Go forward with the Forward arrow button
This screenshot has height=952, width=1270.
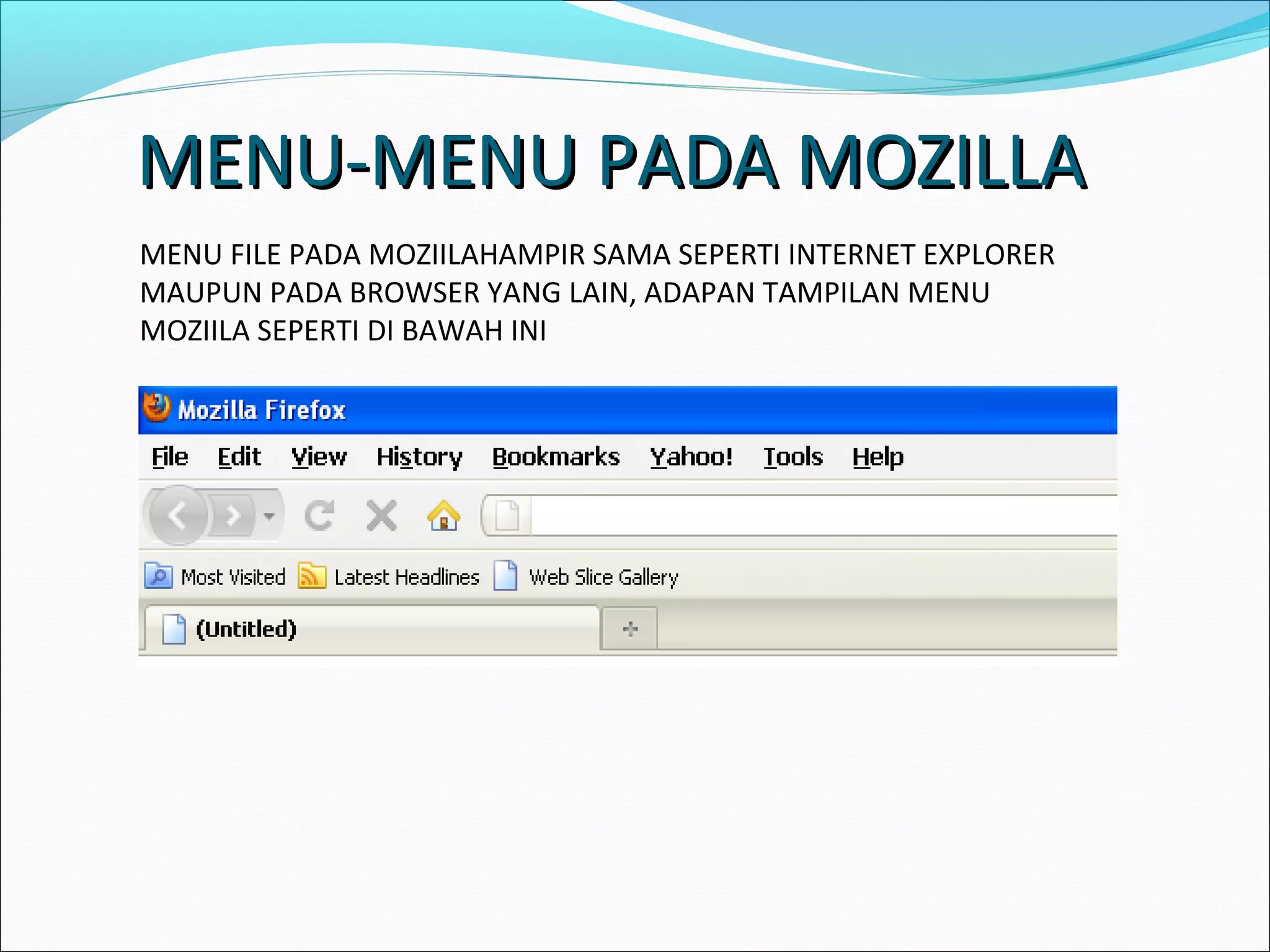coord(233,515)
